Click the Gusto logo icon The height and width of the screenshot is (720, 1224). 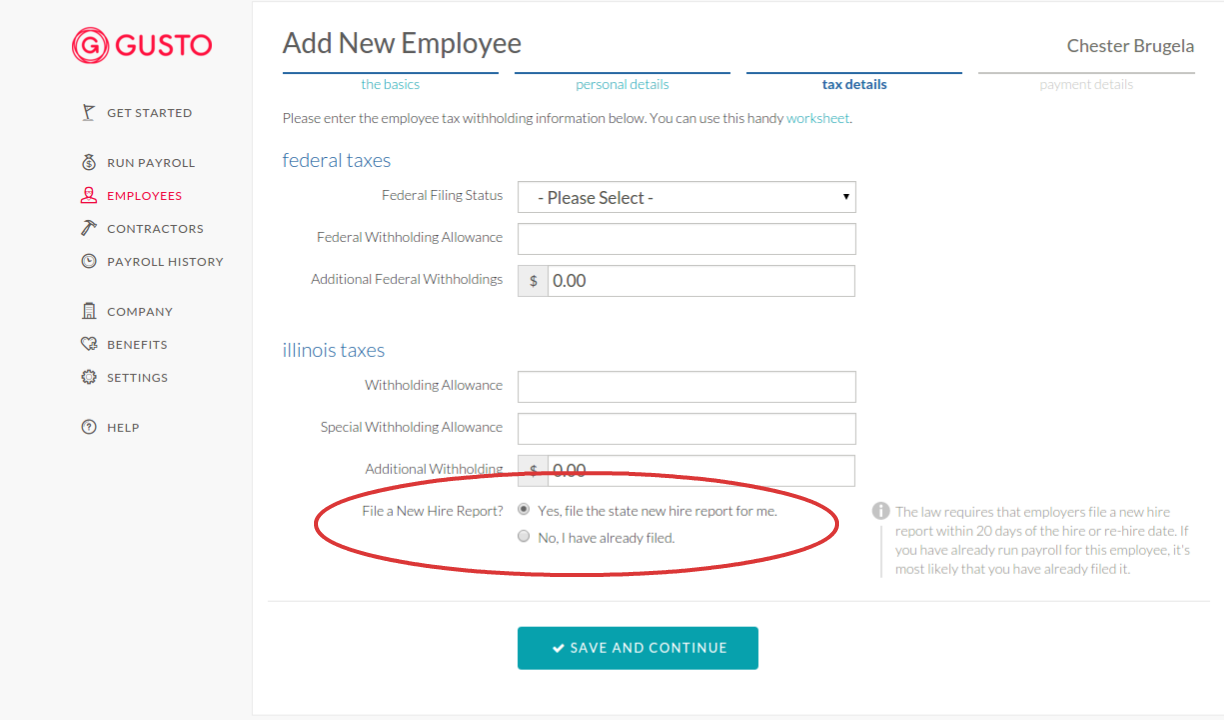pyautogui.click(x=90, y=45)
